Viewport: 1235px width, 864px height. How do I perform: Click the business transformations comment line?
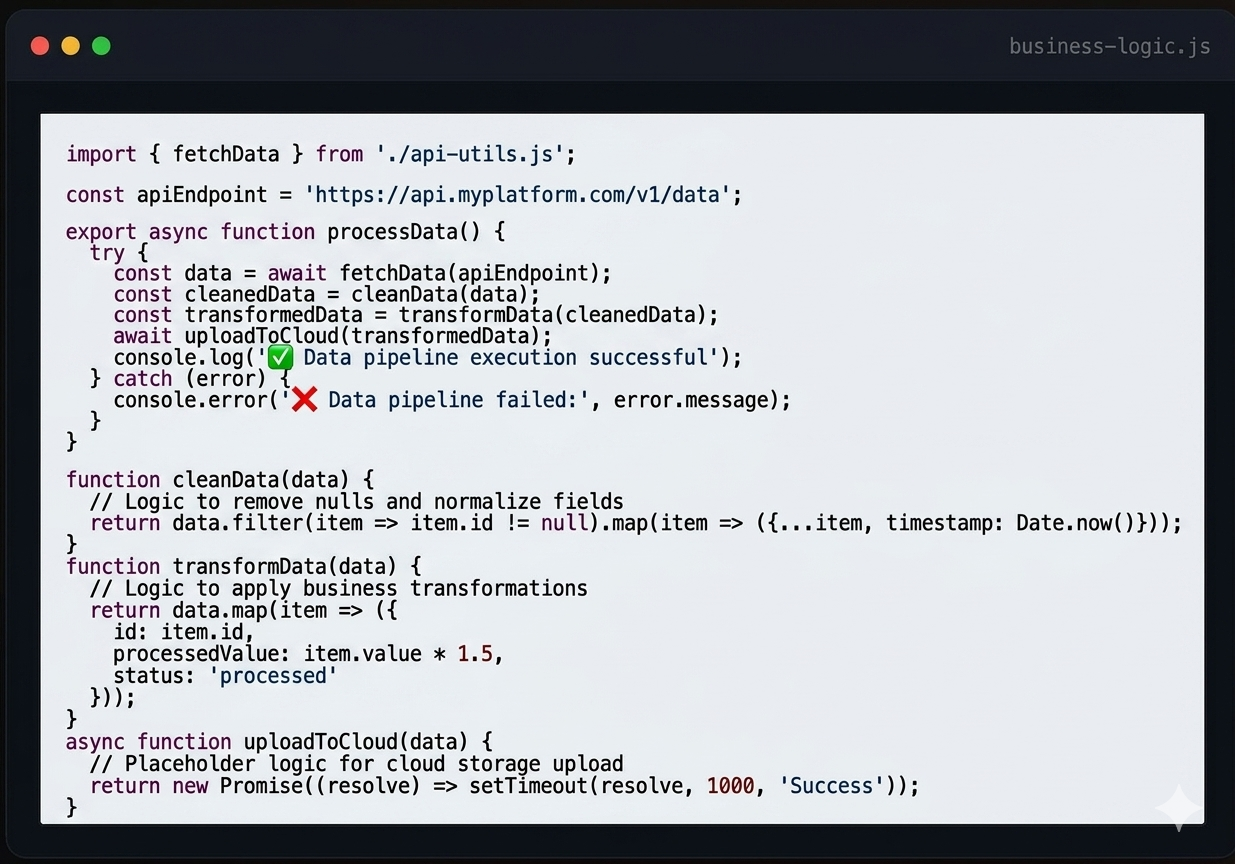(338, 588)
